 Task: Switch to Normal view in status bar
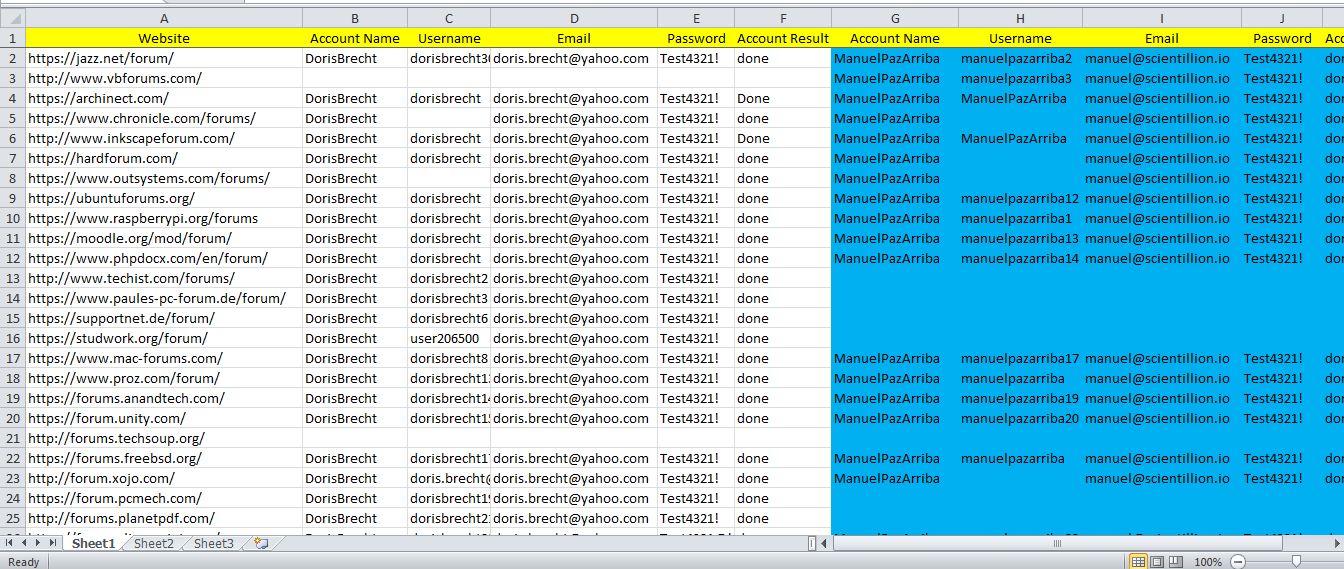[x=1138, y=562]
